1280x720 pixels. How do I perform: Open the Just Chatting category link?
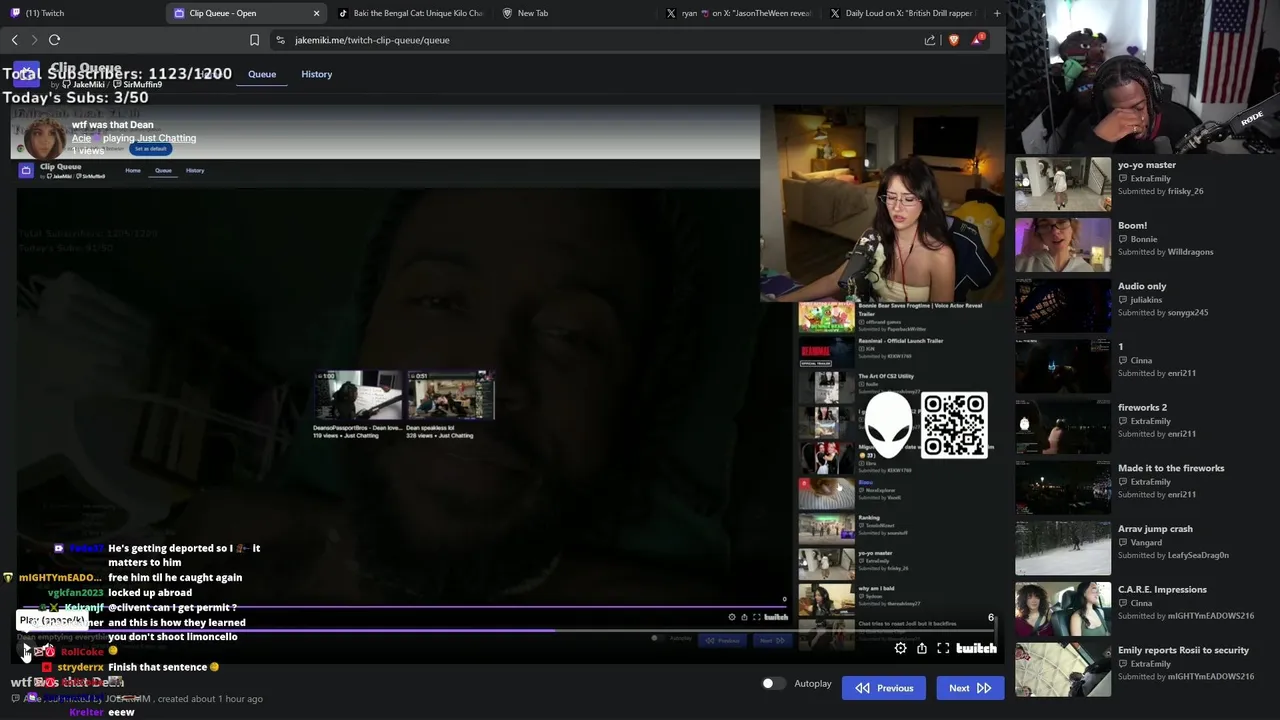(x=165, y=138)
